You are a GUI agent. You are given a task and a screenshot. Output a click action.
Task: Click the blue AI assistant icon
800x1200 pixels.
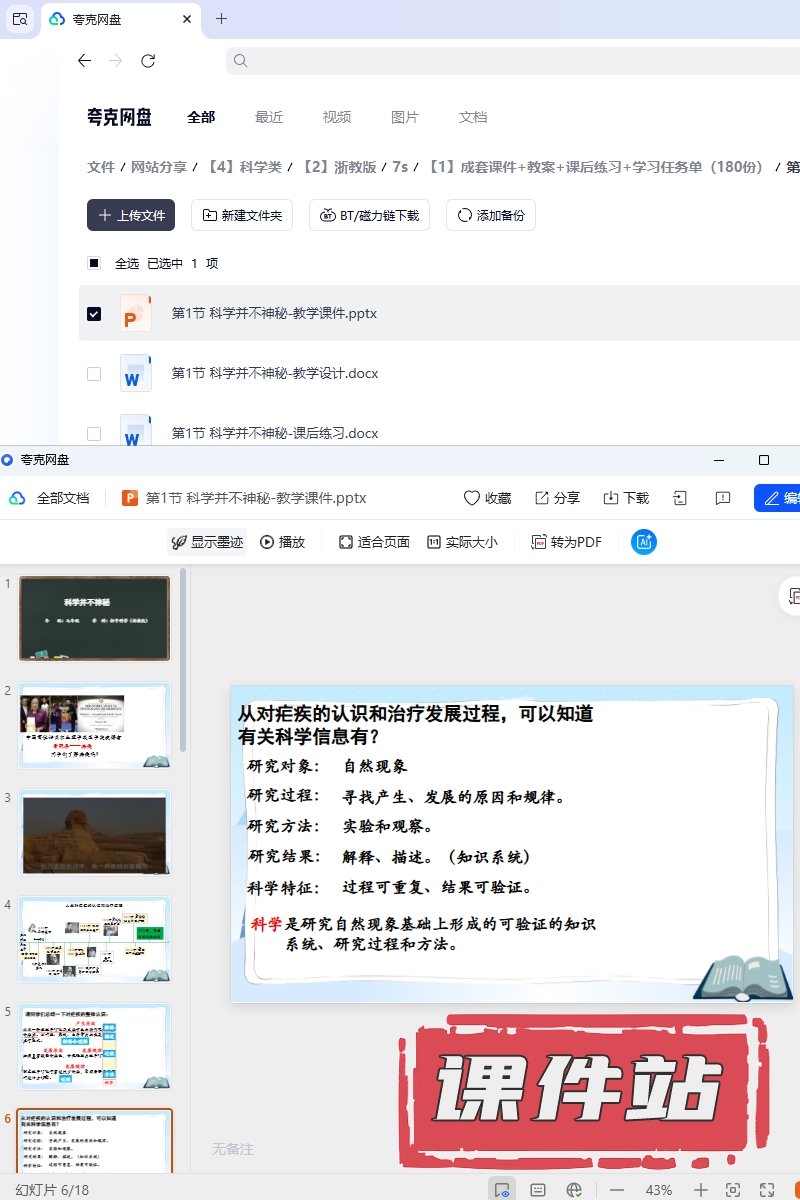point(643,542)
